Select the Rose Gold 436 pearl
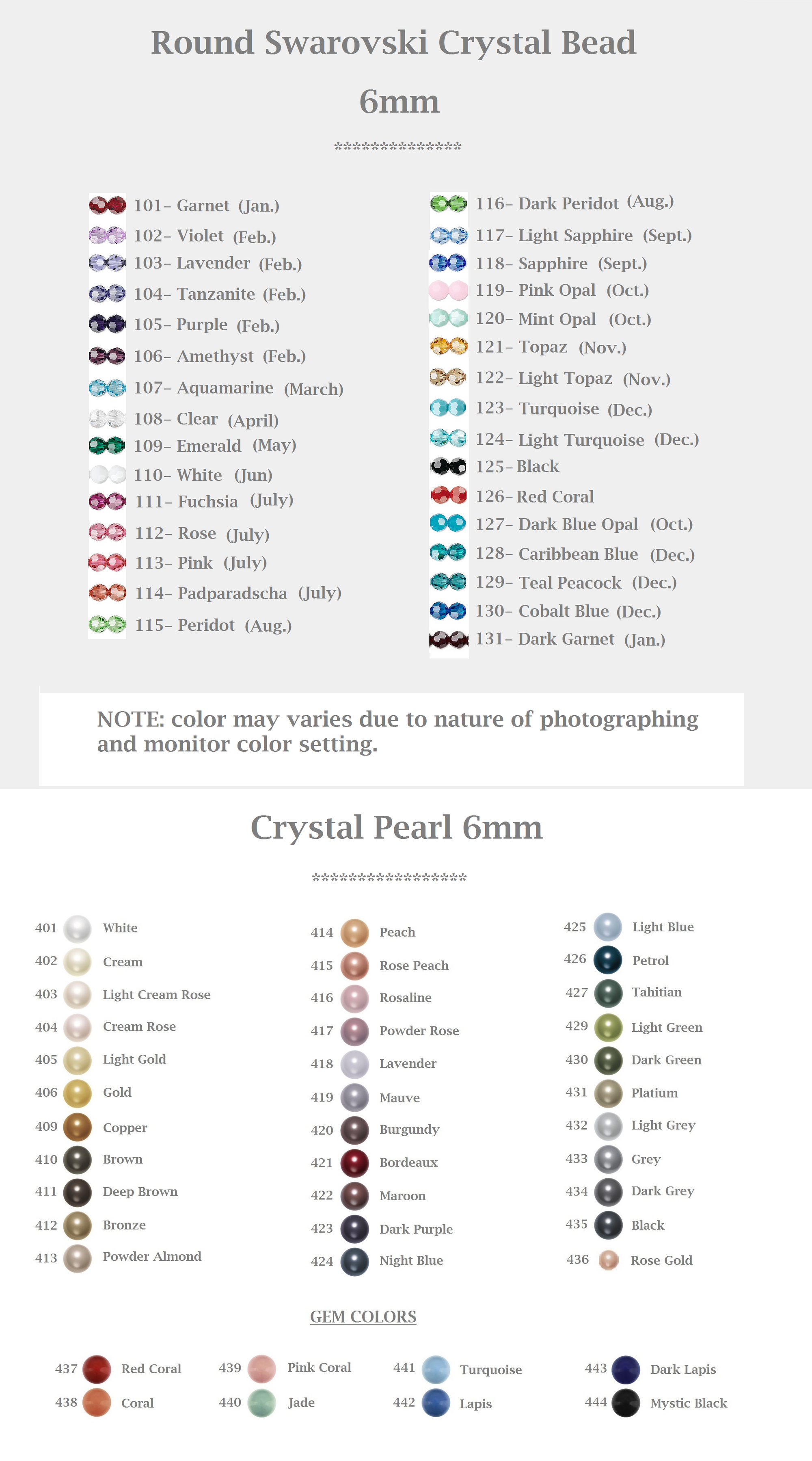Viewport: 812px width, 1461px height. (x=609, y=1260)
